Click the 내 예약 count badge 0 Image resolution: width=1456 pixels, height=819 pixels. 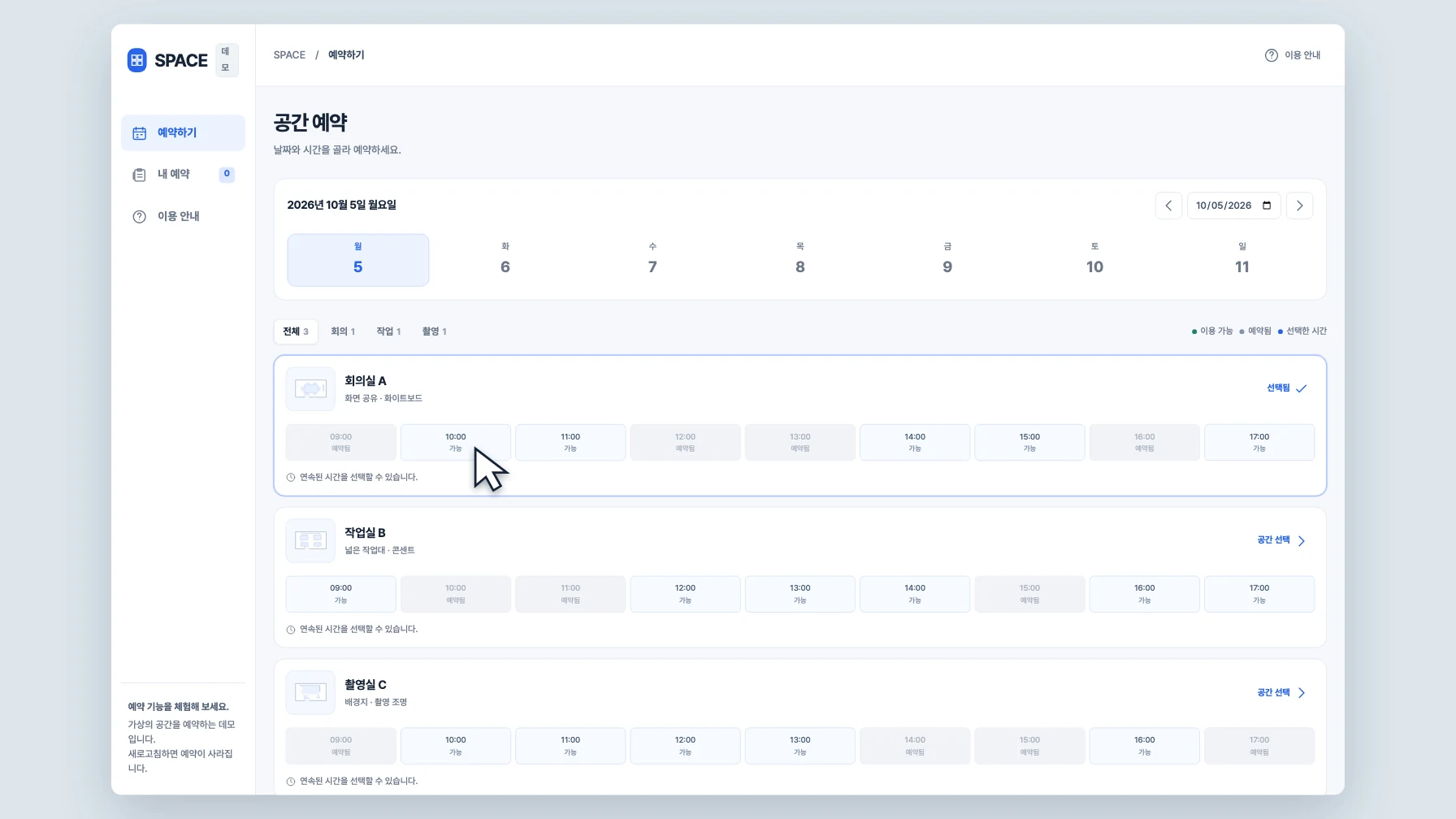tap(227, 174)
